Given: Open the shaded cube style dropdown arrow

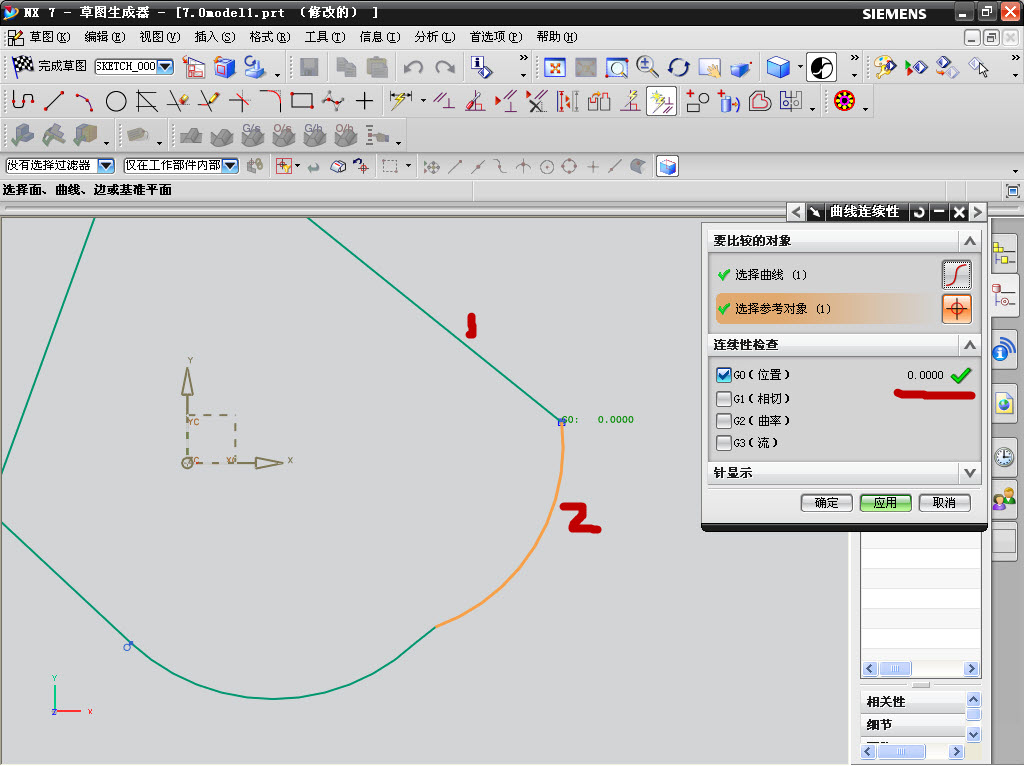Looking at the screenshot, I should coord(800,67).
